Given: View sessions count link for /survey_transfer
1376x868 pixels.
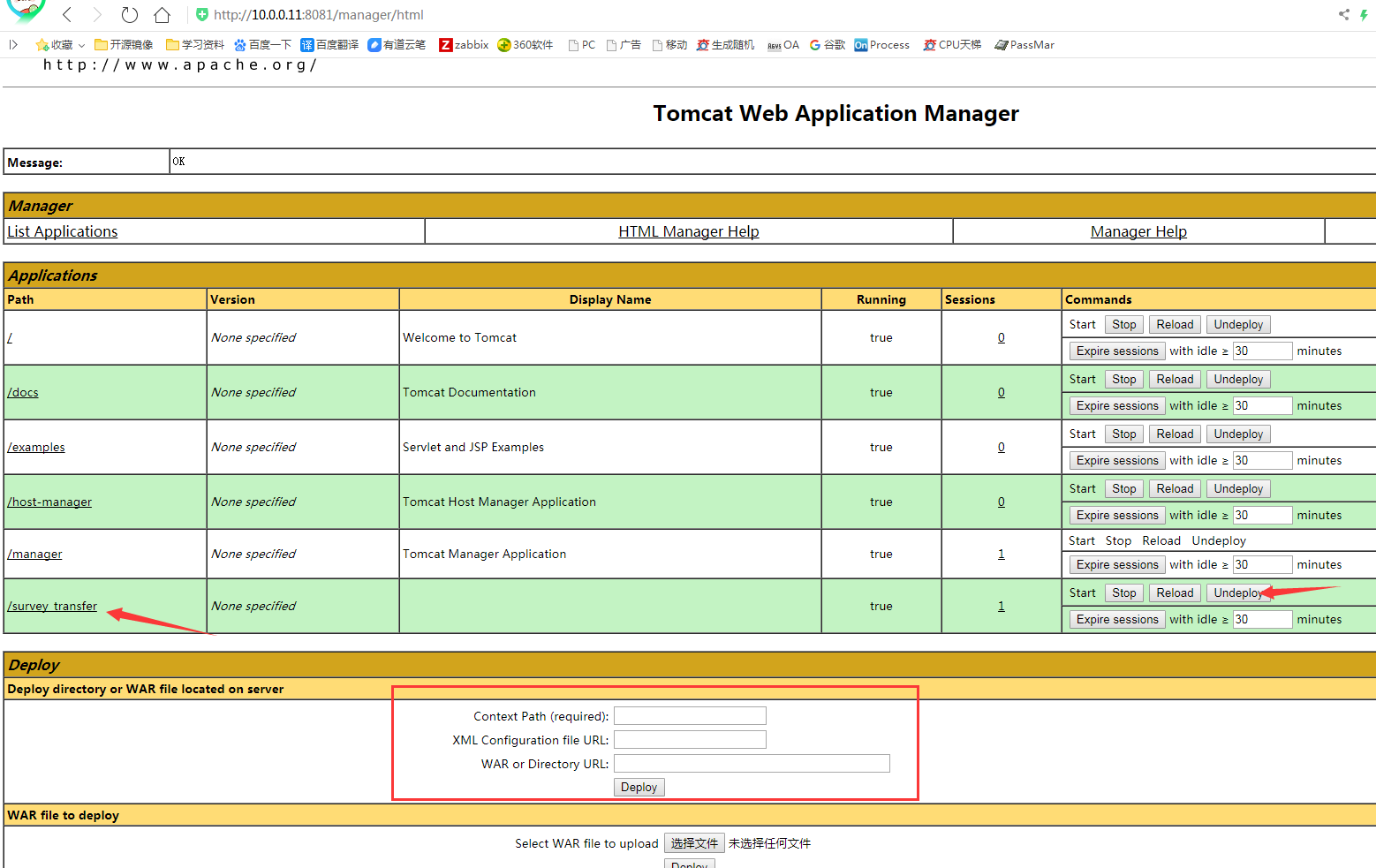Looking at the screenshot, I should [1002, 606].
